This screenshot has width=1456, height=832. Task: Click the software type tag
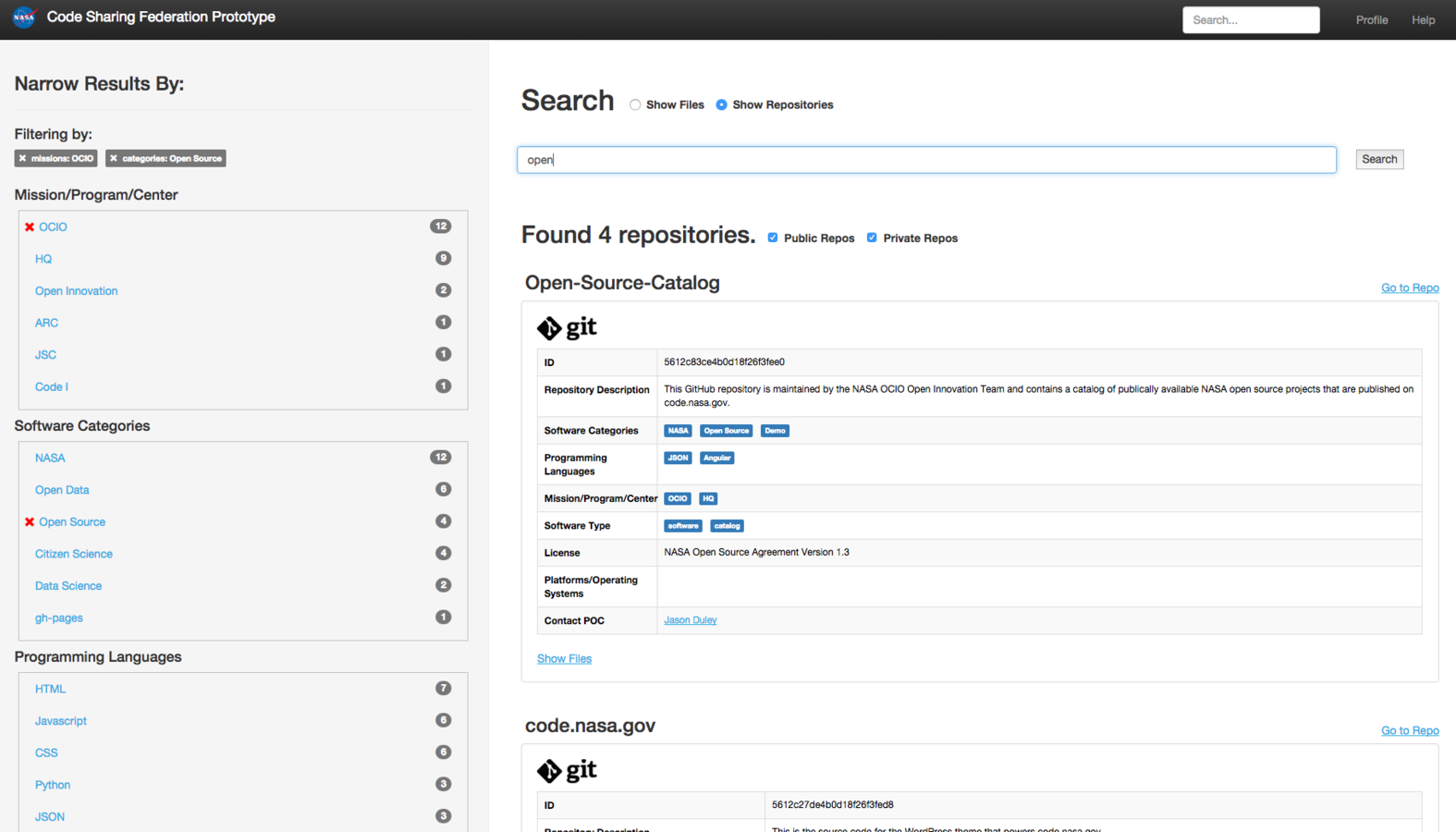click(x=683, y=526)
